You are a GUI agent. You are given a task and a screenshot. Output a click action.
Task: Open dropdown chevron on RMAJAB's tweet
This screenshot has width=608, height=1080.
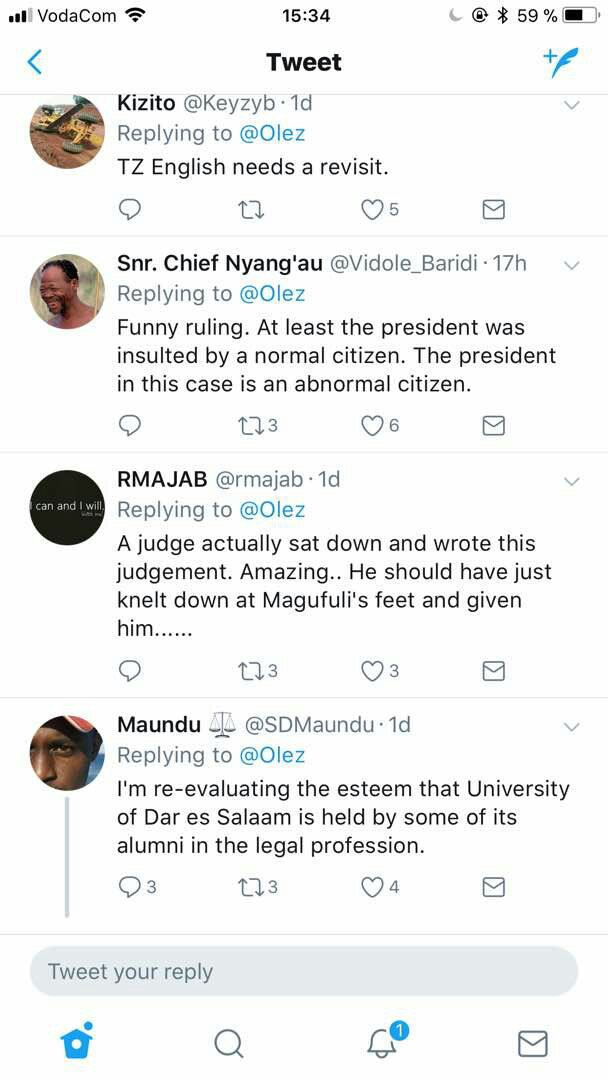point(572,481)
